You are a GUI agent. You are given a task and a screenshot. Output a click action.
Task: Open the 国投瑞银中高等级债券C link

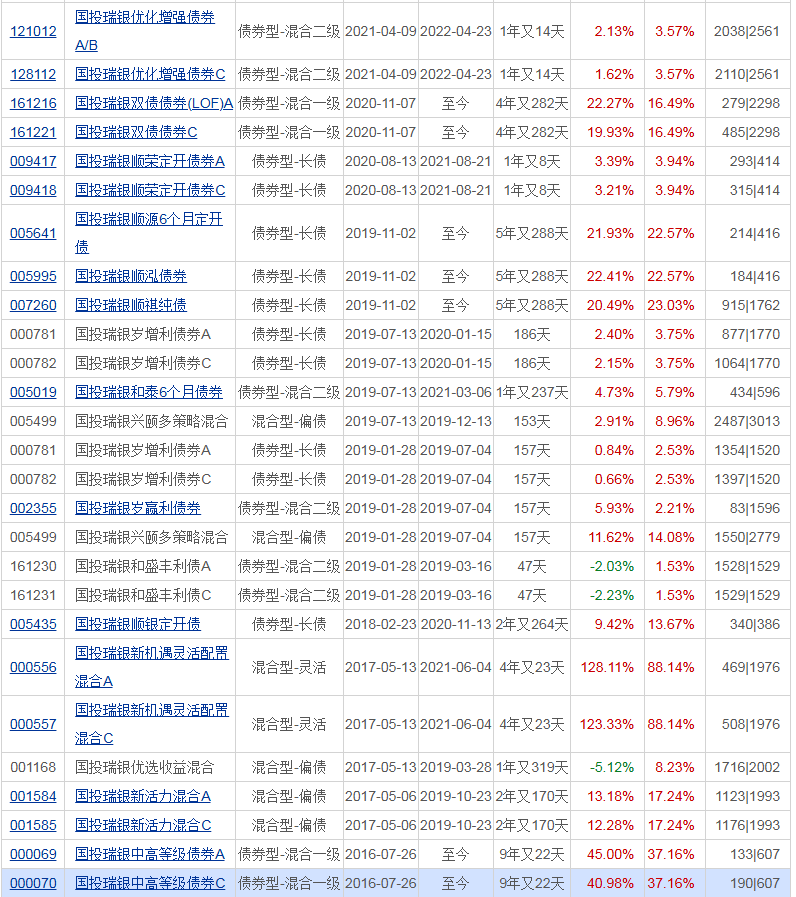[150, 884]
